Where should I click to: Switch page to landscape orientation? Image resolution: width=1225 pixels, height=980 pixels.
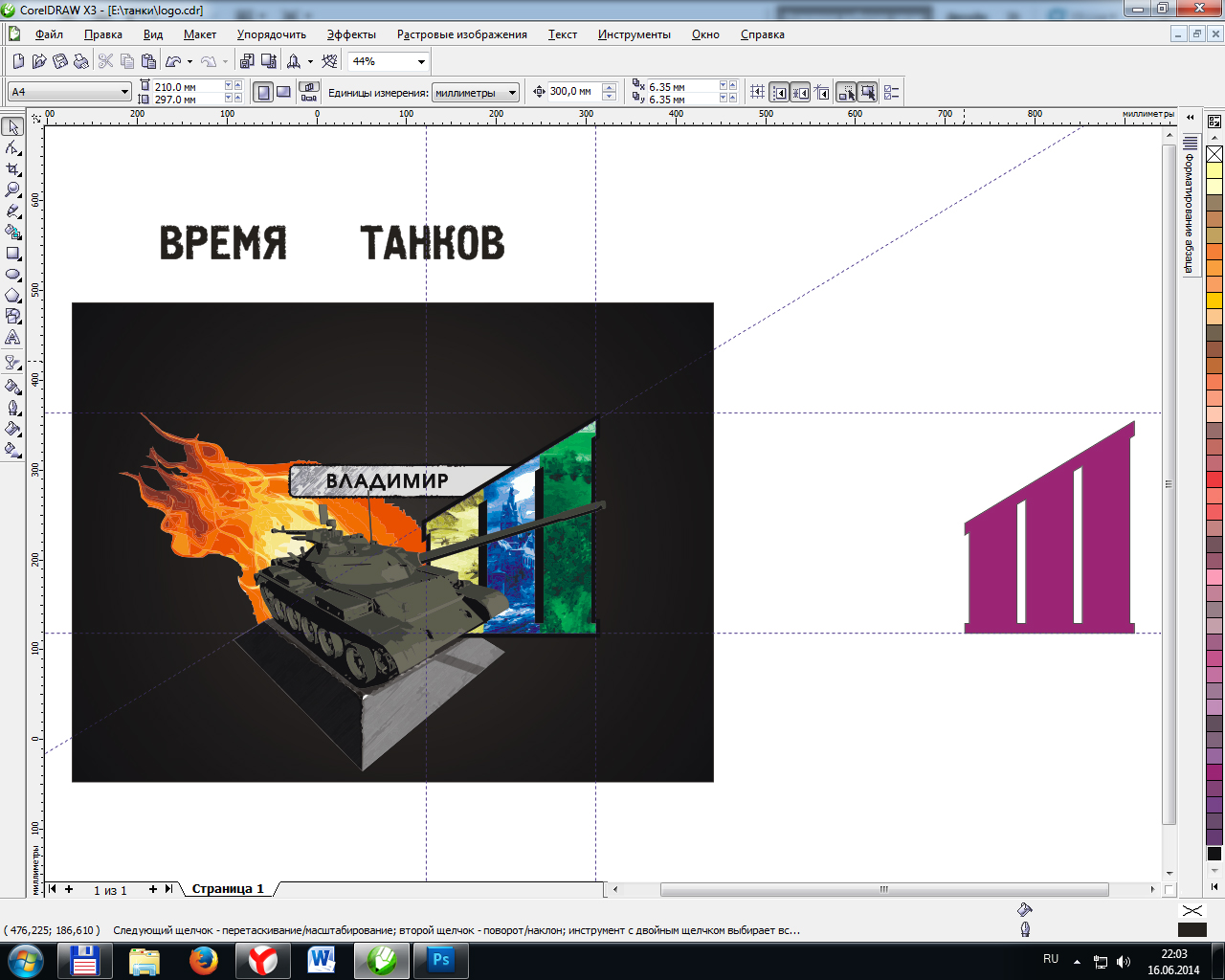click(283, 92)
